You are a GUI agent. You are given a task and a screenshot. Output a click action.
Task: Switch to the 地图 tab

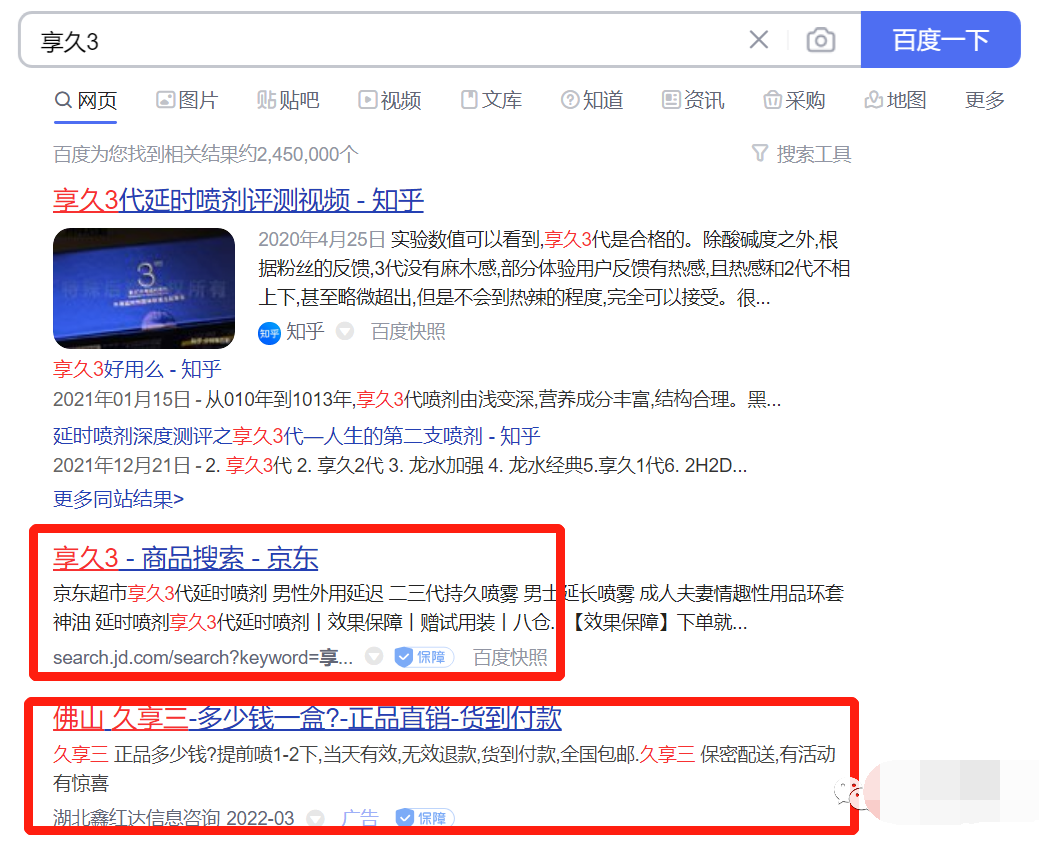coord(895,100)
